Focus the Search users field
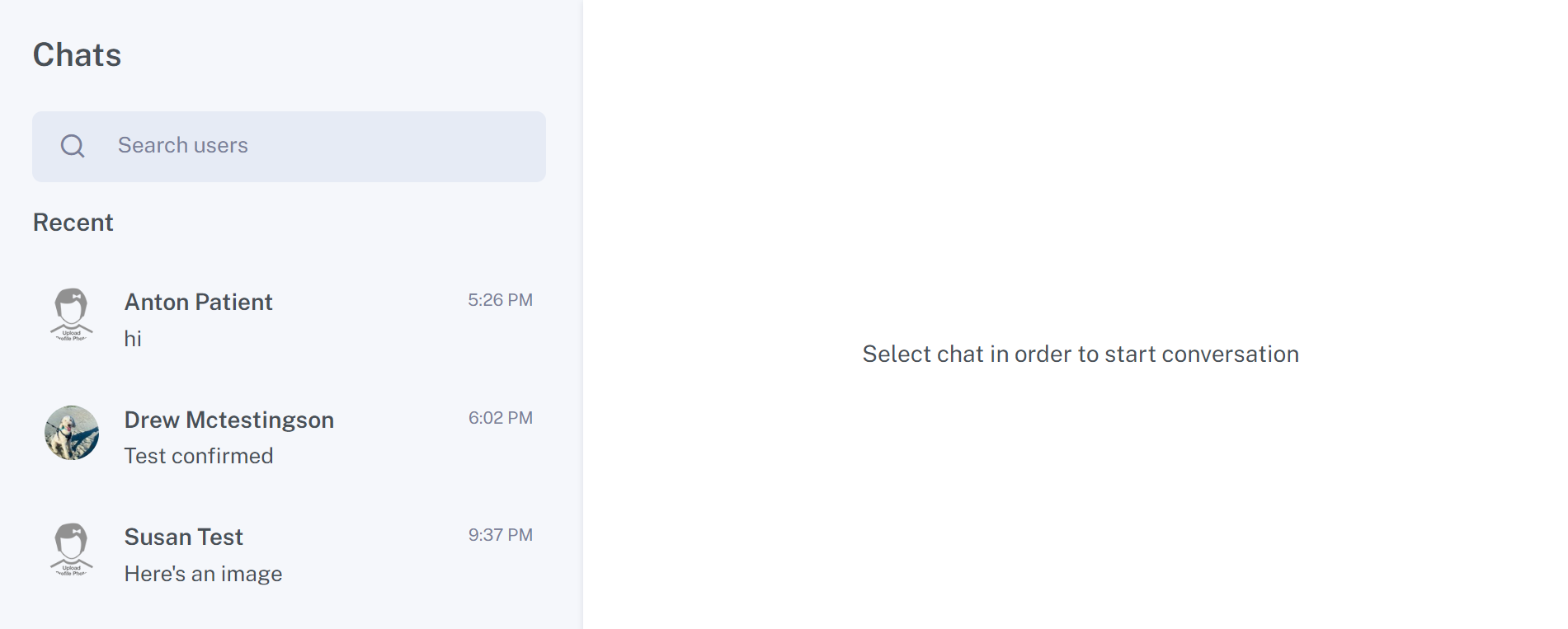 coord(289,146)
